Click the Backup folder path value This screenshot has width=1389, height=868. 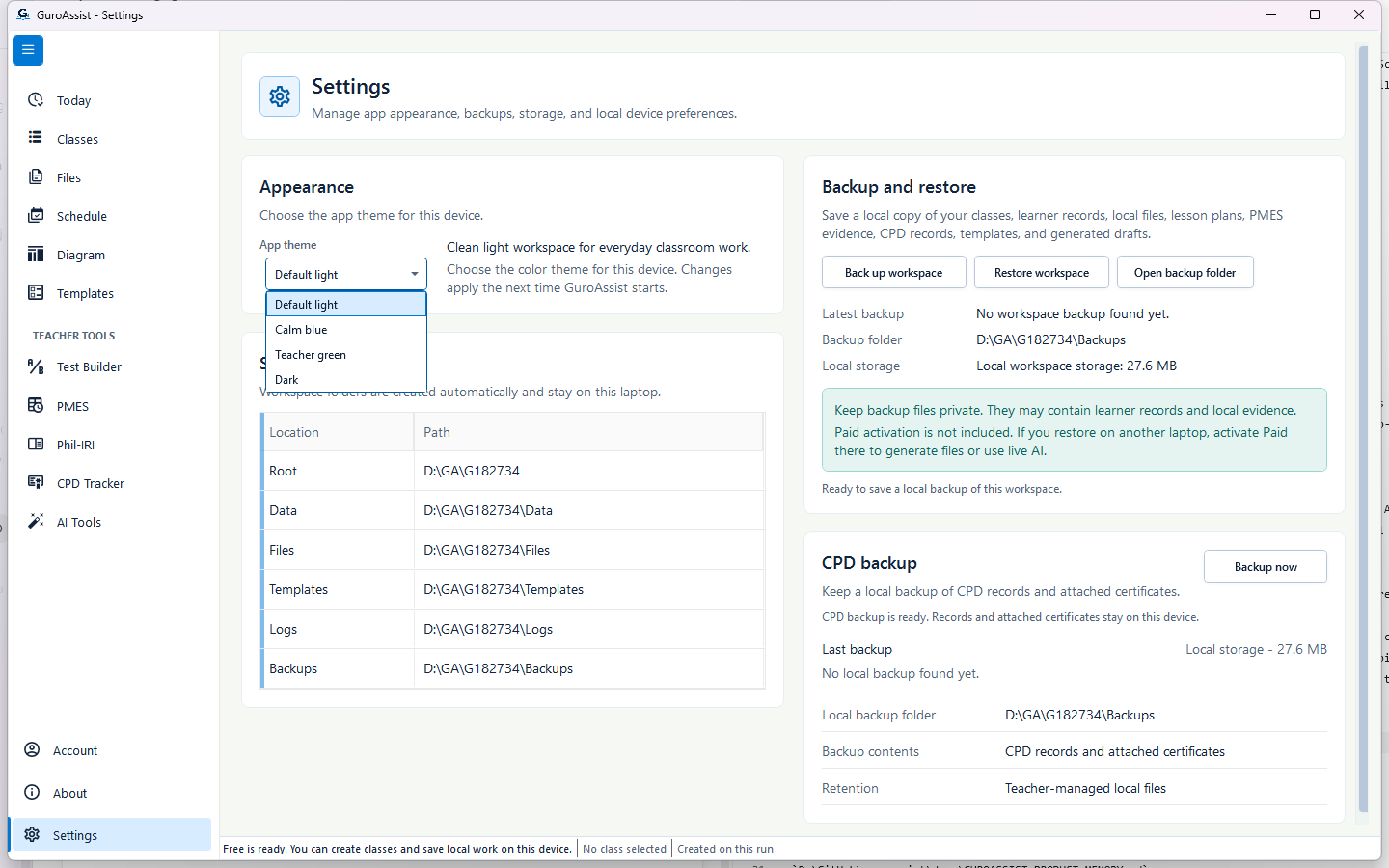1050,339
